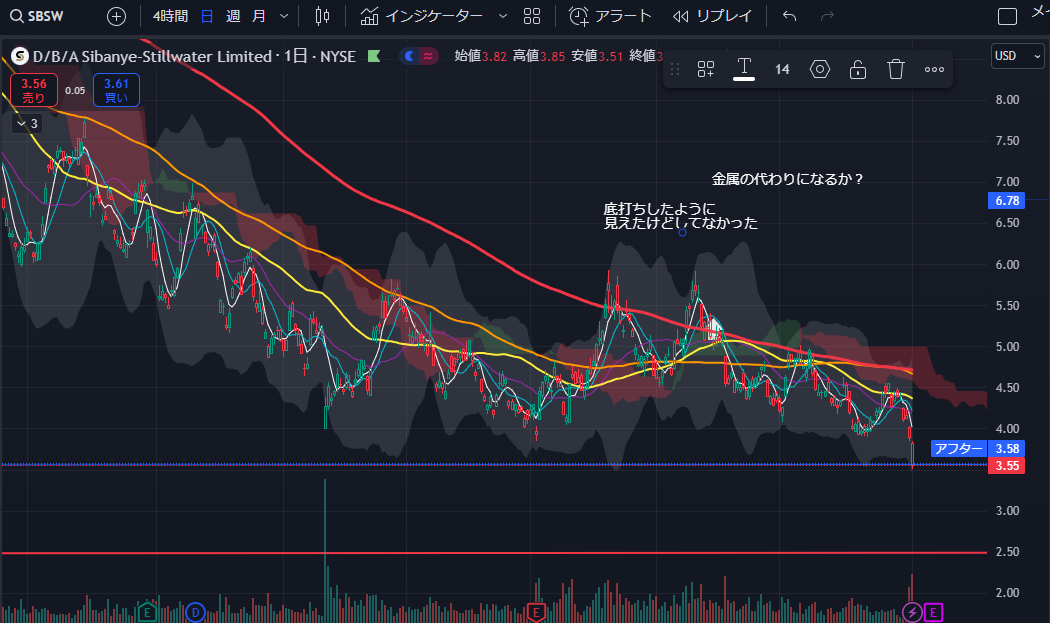Open the green E earnings marker
1050x623 pixels.
coord(147,612)
